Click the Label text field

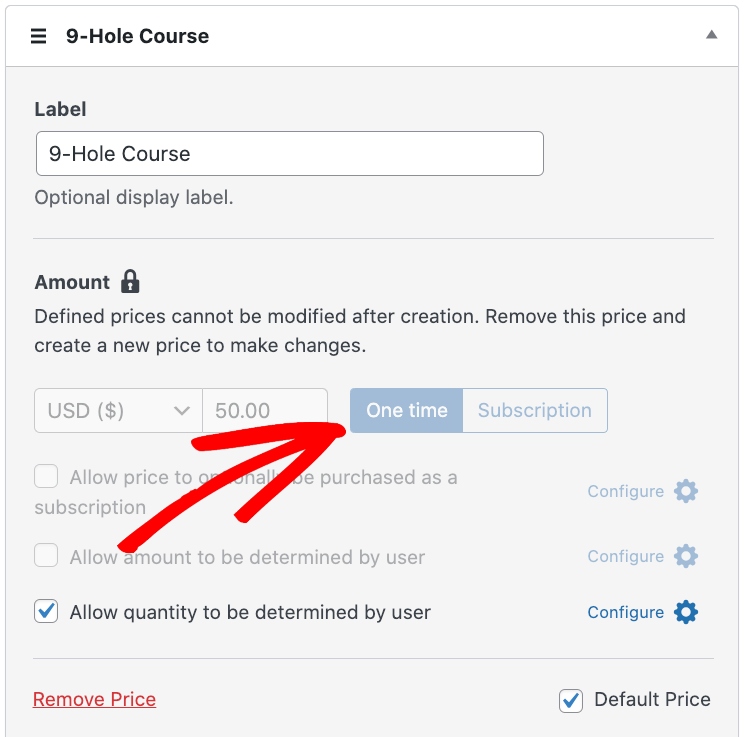tap(289, 154)
